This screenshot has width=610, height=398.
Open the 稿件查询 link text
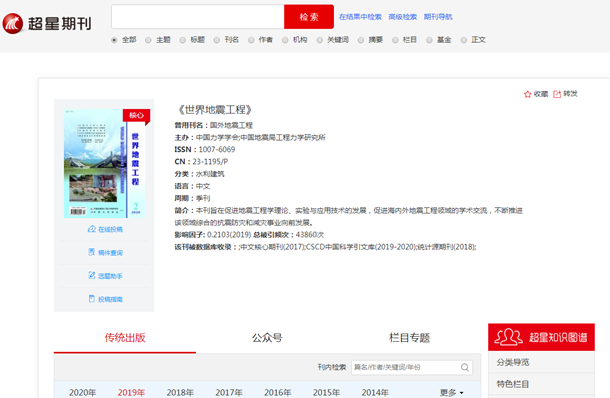[x=110, y=253]
